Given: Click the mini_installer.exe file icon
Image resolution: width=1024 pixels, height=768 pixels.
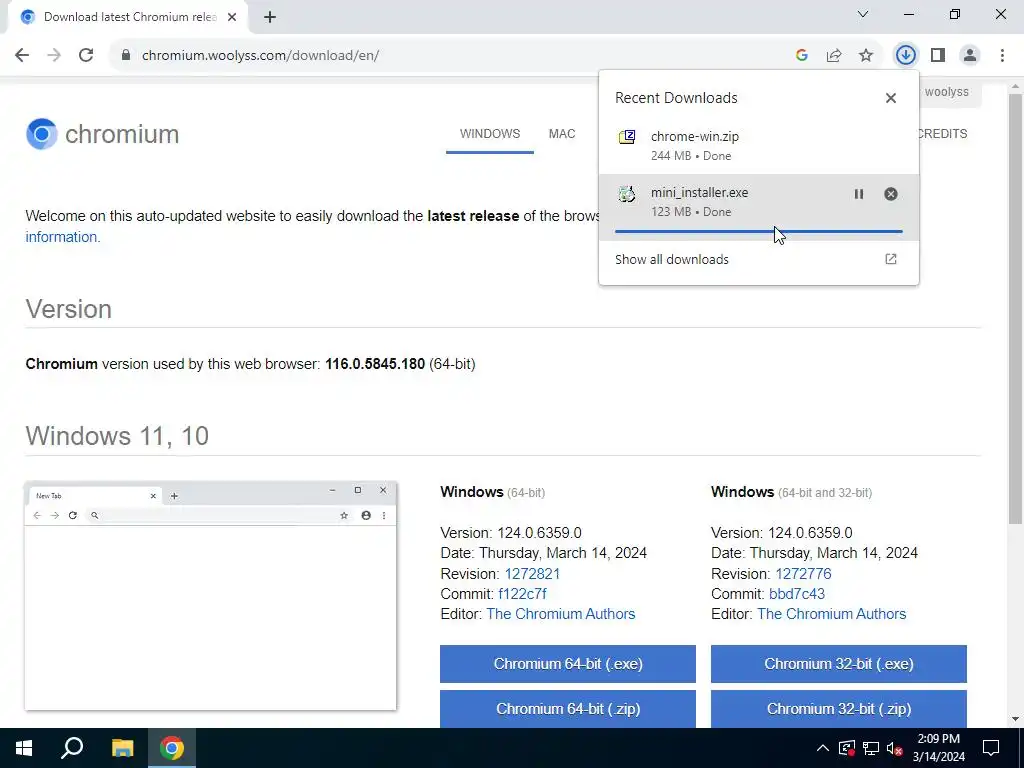Looking at the screenshot, I should pos(627,194).
